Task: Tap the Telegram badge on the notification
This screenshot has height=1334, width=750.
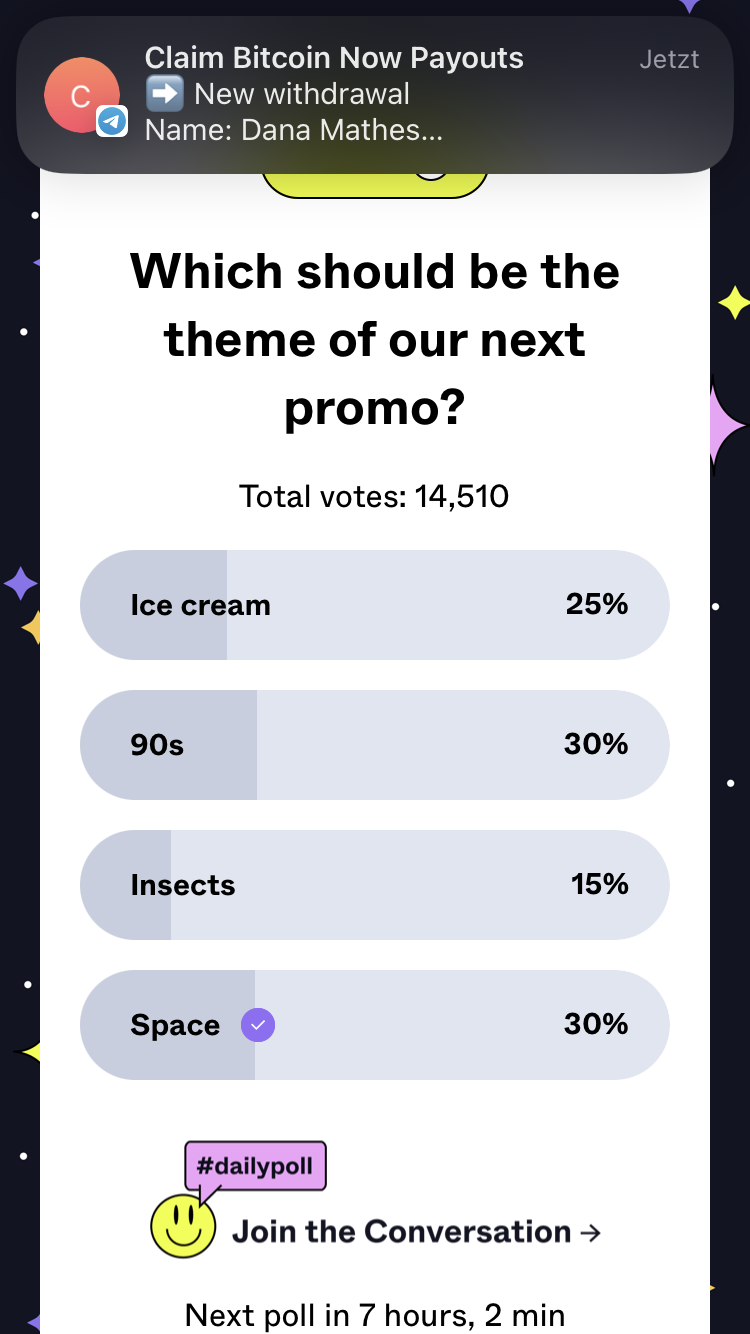Action: click(x=112, y=122)
